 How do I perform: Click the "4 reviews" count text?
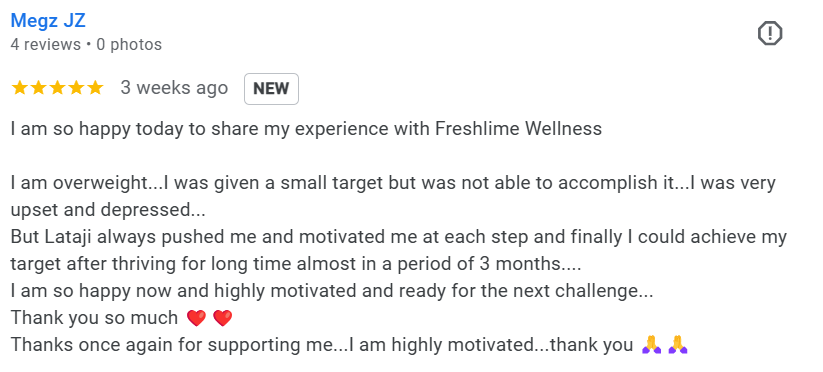coord(46,45)
